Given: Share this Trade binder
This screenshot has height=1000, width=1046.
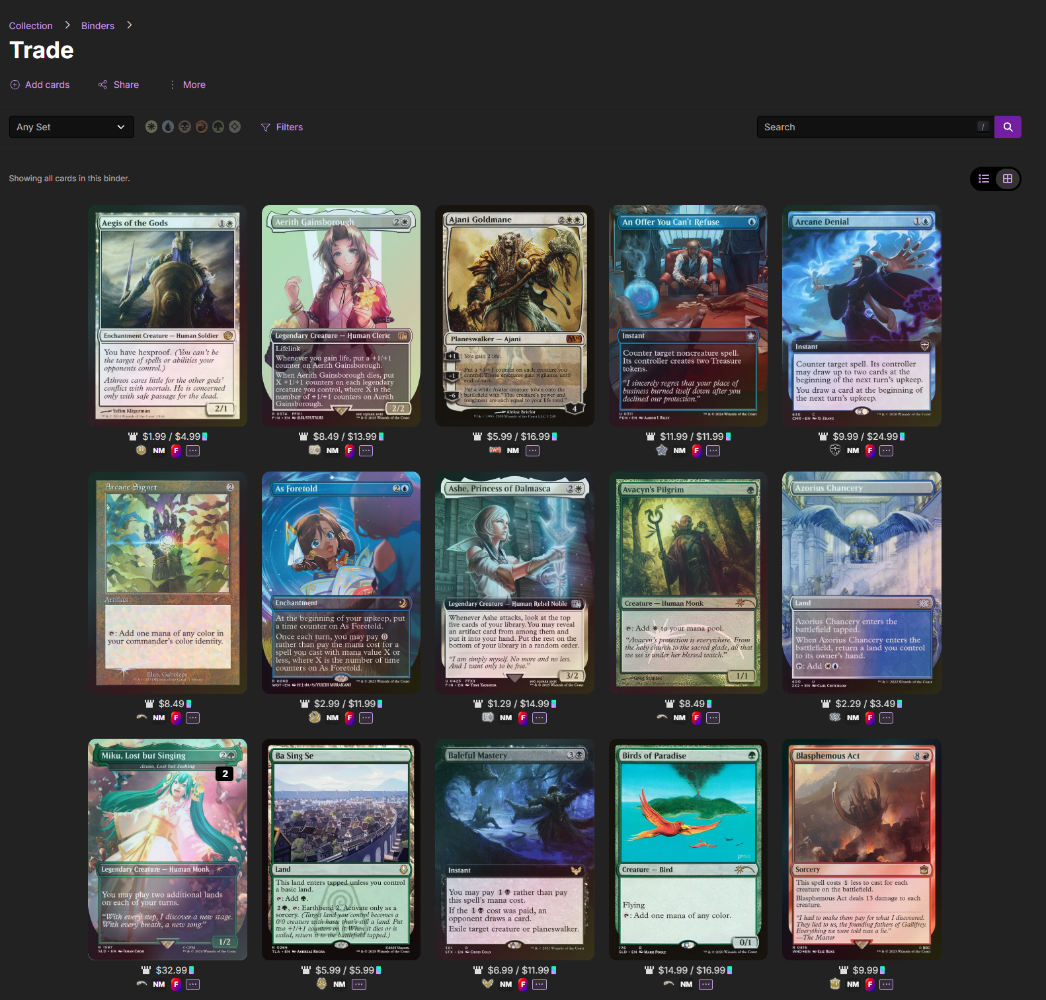Looking at the screenshot, I should [119, 85].
